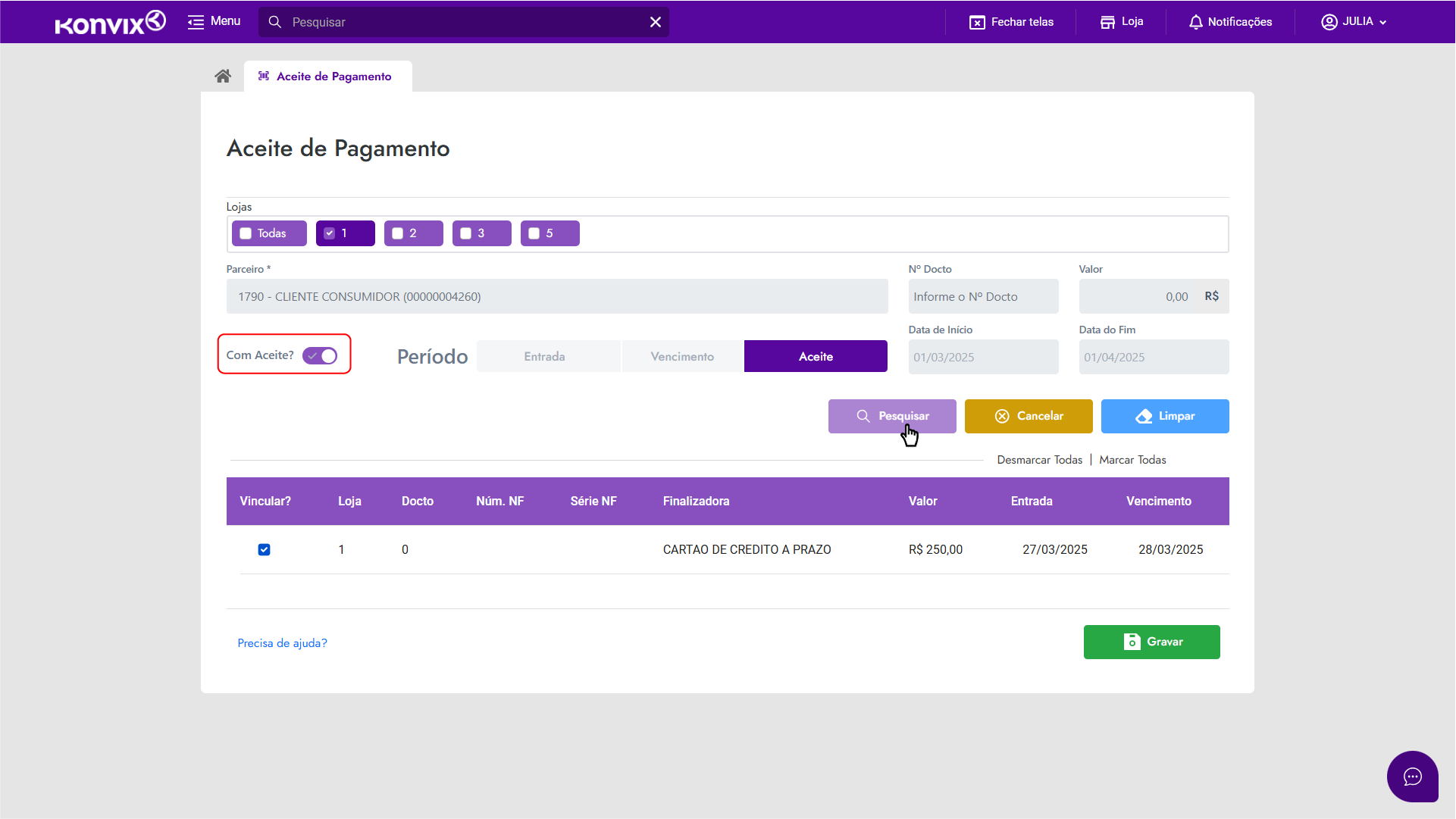Click the Nº Docto input field
The height and width of the screenshot is (819, 1456).
click(982, 296)
